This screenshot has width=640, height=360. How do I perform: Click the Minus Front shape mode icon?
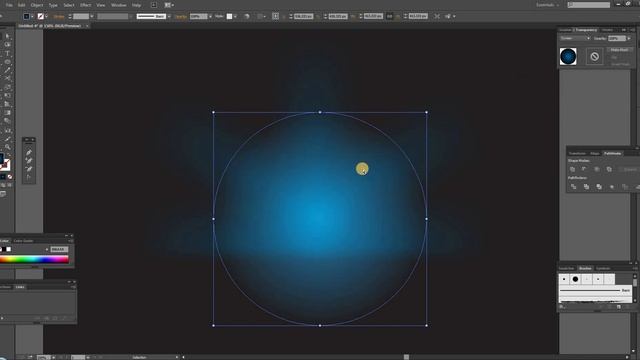tap(584, 169)
